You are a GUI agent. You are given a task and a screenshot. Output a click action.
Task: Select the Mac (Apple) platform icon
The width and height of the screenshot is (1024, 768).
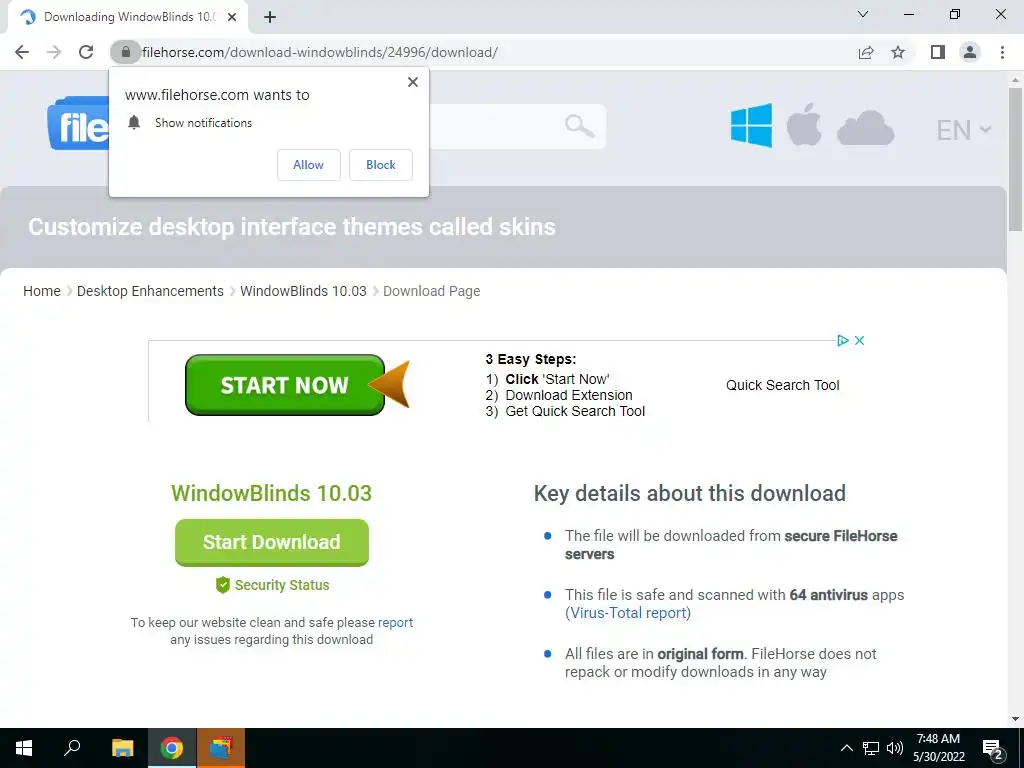click(804, 125)
